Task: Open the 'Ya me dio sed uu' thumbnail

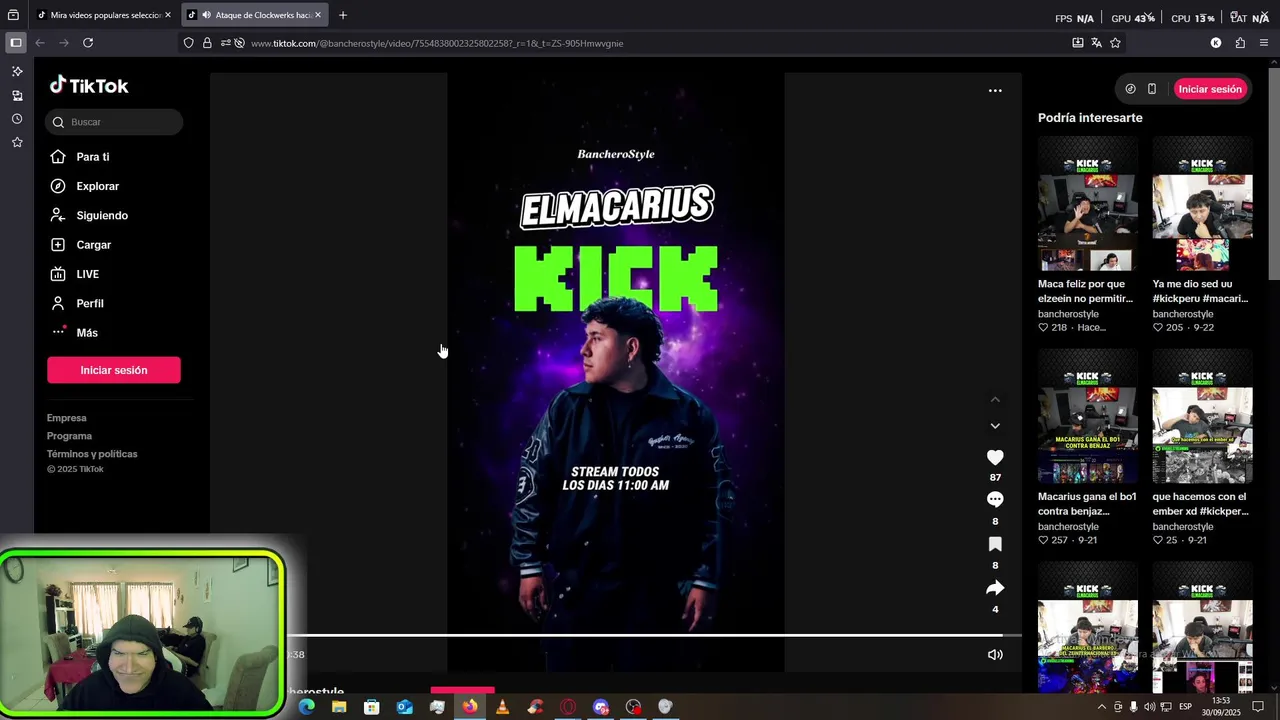Action: [1202, 204]
